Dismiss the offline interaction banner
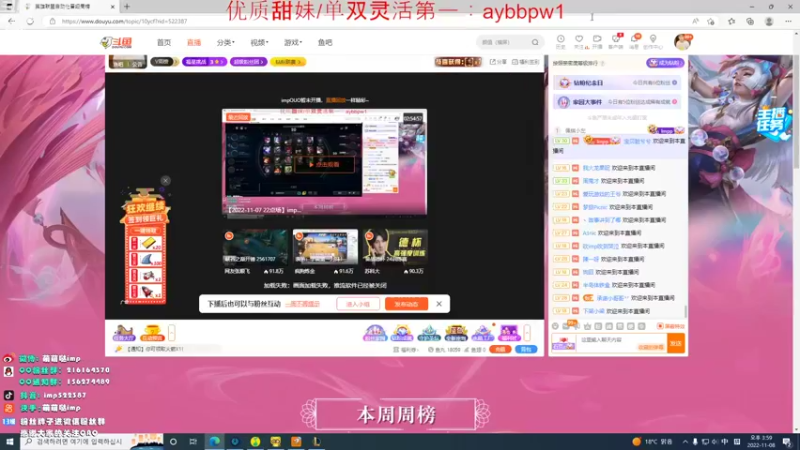 (x=439, y=304)
